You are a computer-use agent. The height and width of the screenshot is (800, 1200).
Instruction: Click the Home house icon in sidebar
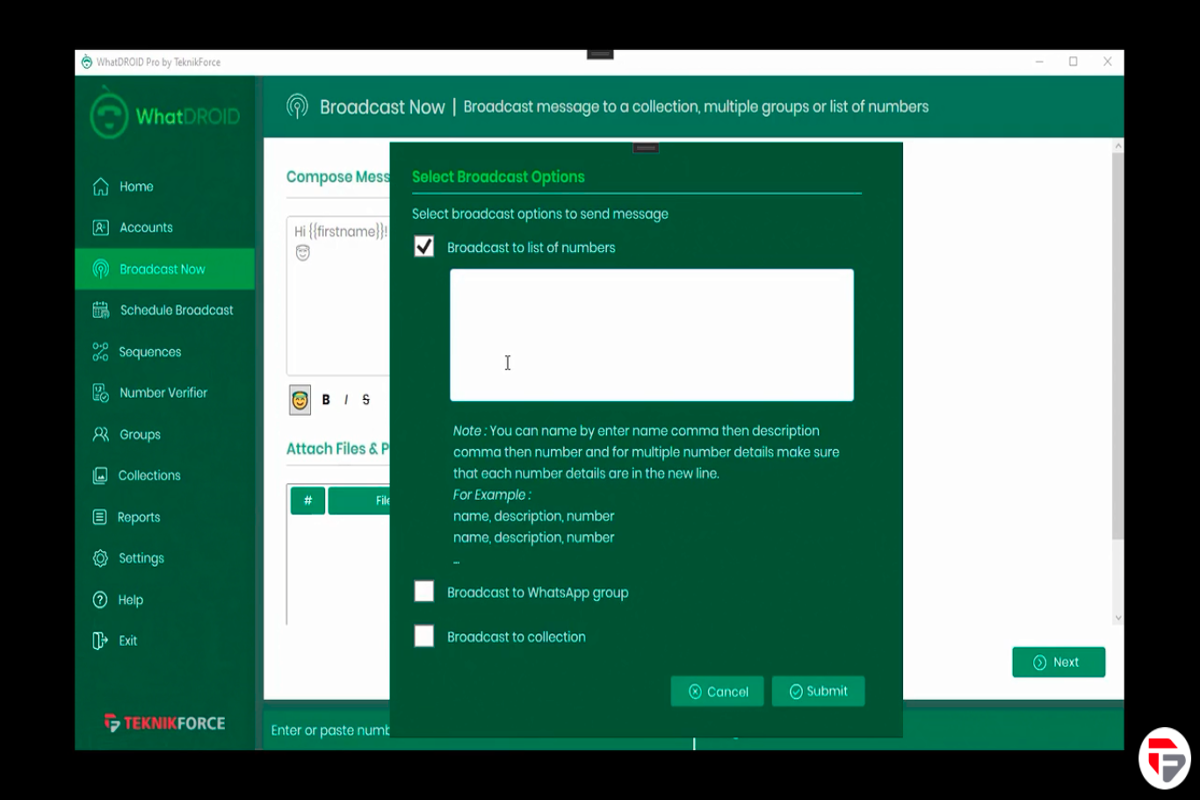point(100,187)
